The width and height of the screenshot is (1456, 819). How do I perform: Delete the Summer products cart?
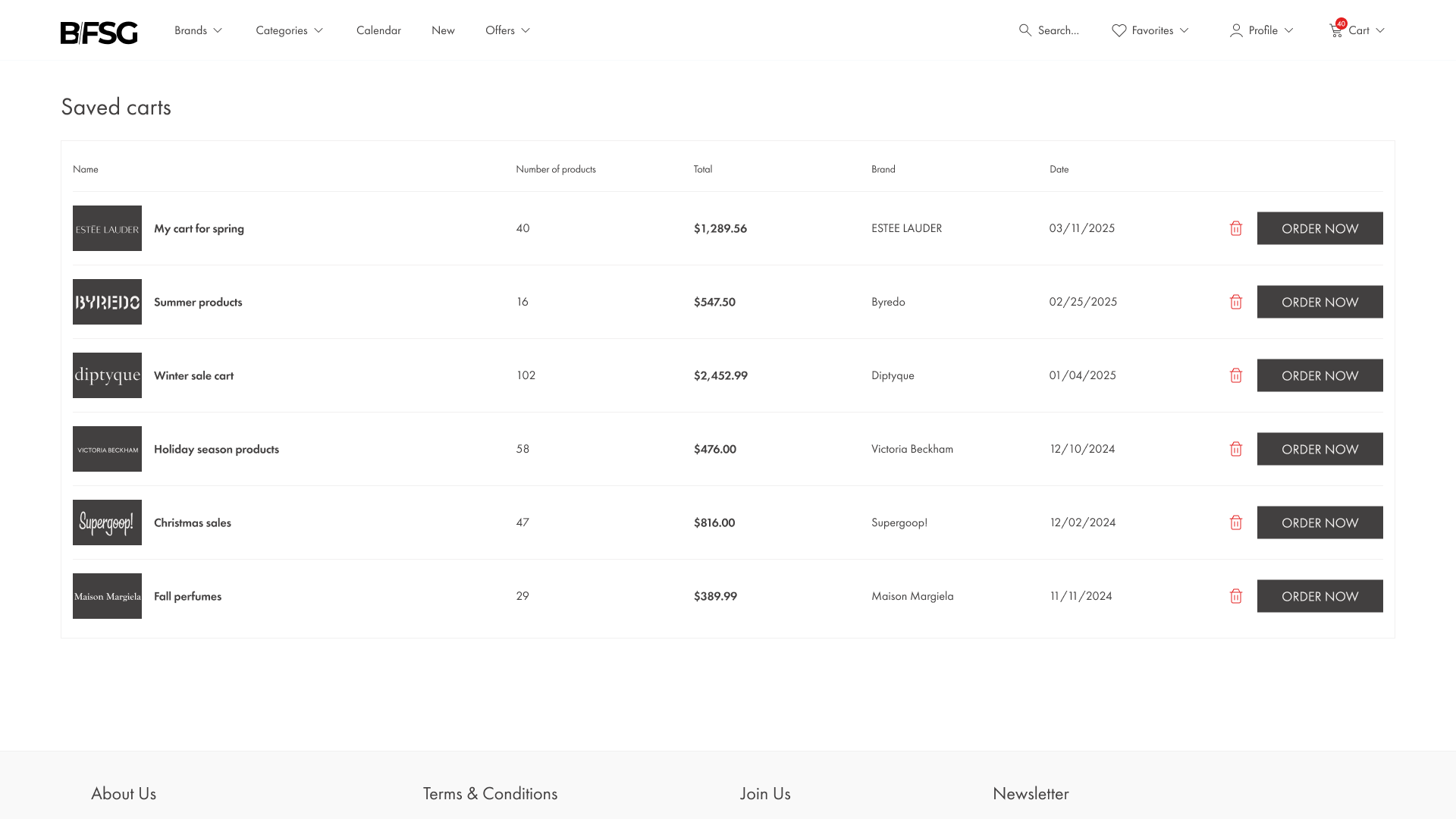(x=1236, y=302)
